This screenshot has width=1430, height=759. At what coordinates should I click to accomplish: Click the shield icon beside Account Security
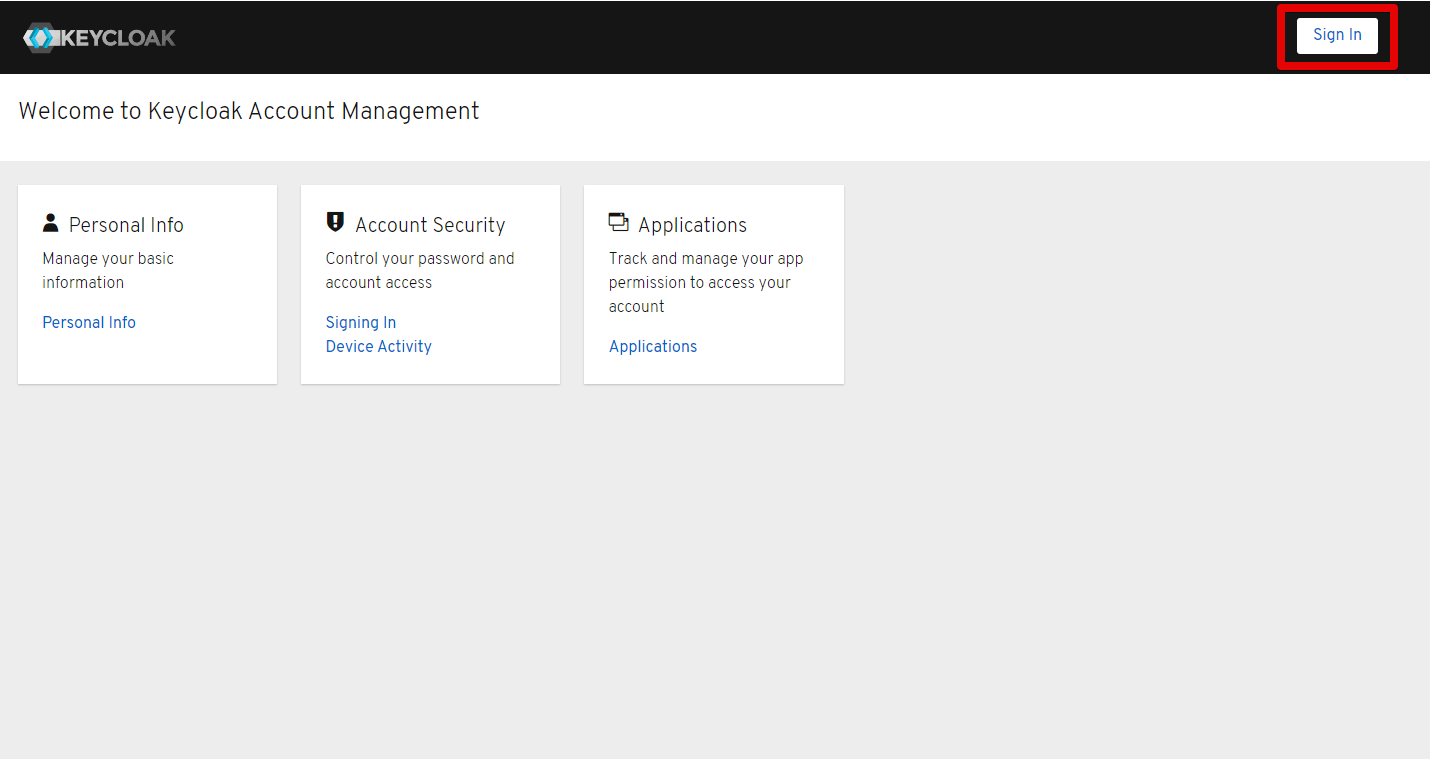335,222
